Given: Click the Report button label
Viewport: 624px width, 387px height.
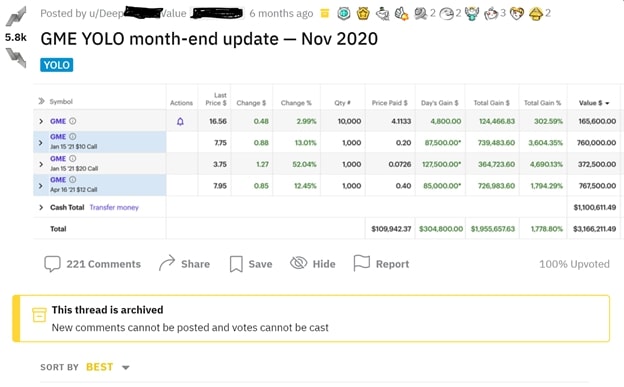Looking at the screenshot, I should (392, 264).
